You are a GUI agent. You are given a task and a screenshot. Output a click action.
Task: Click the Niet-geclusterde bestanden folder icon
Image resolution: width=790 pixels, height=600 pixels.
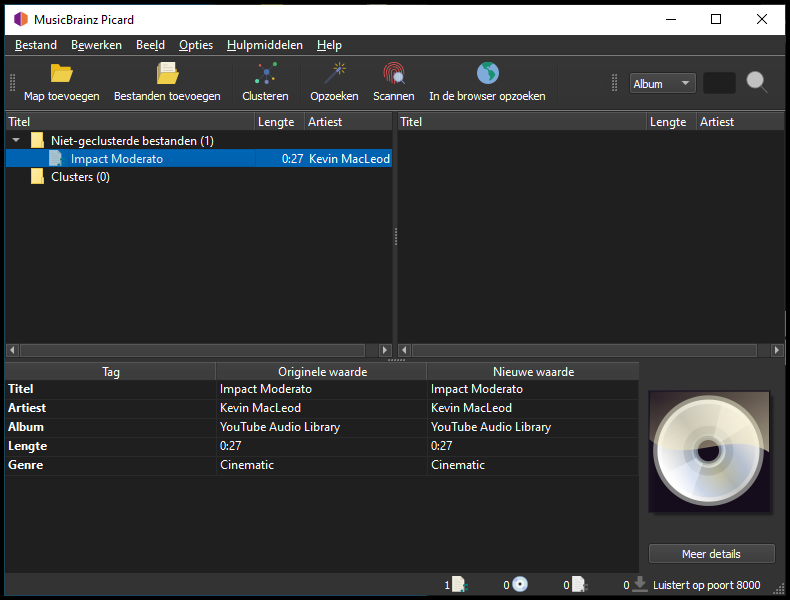pyautogui.click(x=37, y=141)
